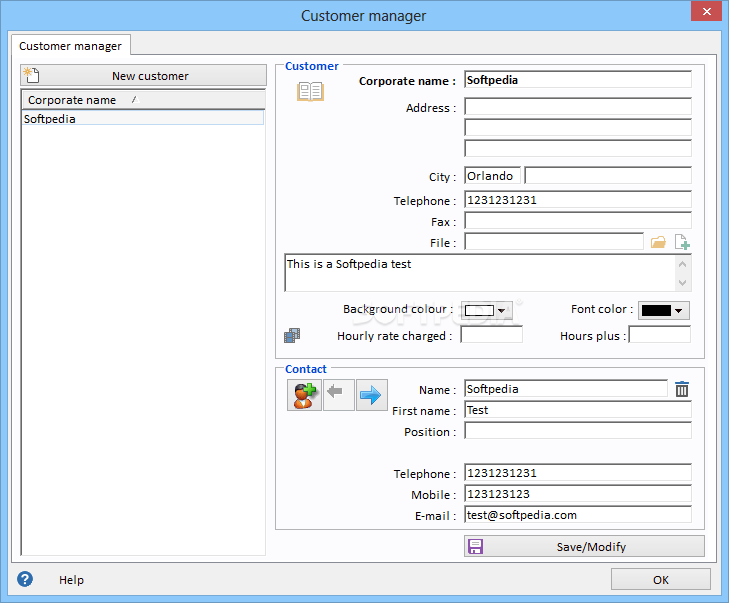Click the File path input field
729x603 pixels.
click(x=554, y=242)
